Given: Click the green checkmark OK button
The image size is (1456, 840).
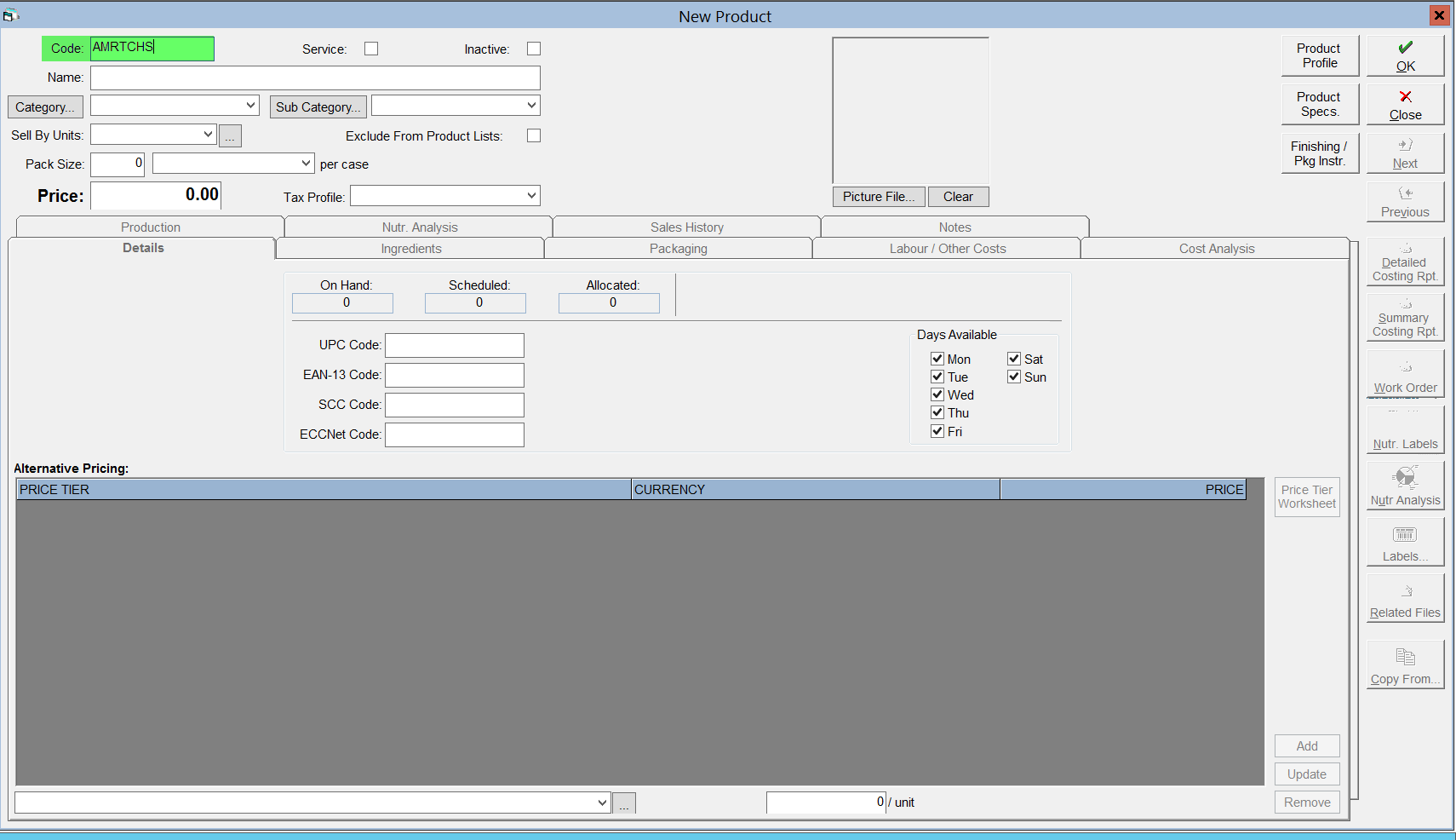Looking at the screenshot, I should click(1405, 56).
